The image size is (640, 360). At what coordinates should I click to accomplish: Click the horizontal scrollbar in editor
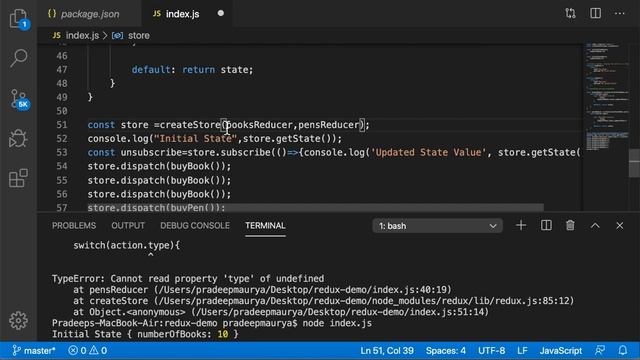tap(316, 207)
